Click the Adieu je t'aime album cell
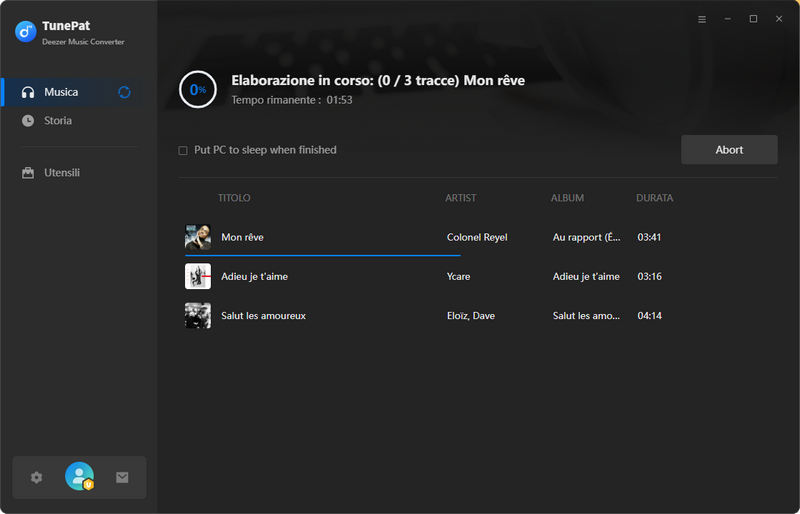800x514 pixels. click(586, 277)
